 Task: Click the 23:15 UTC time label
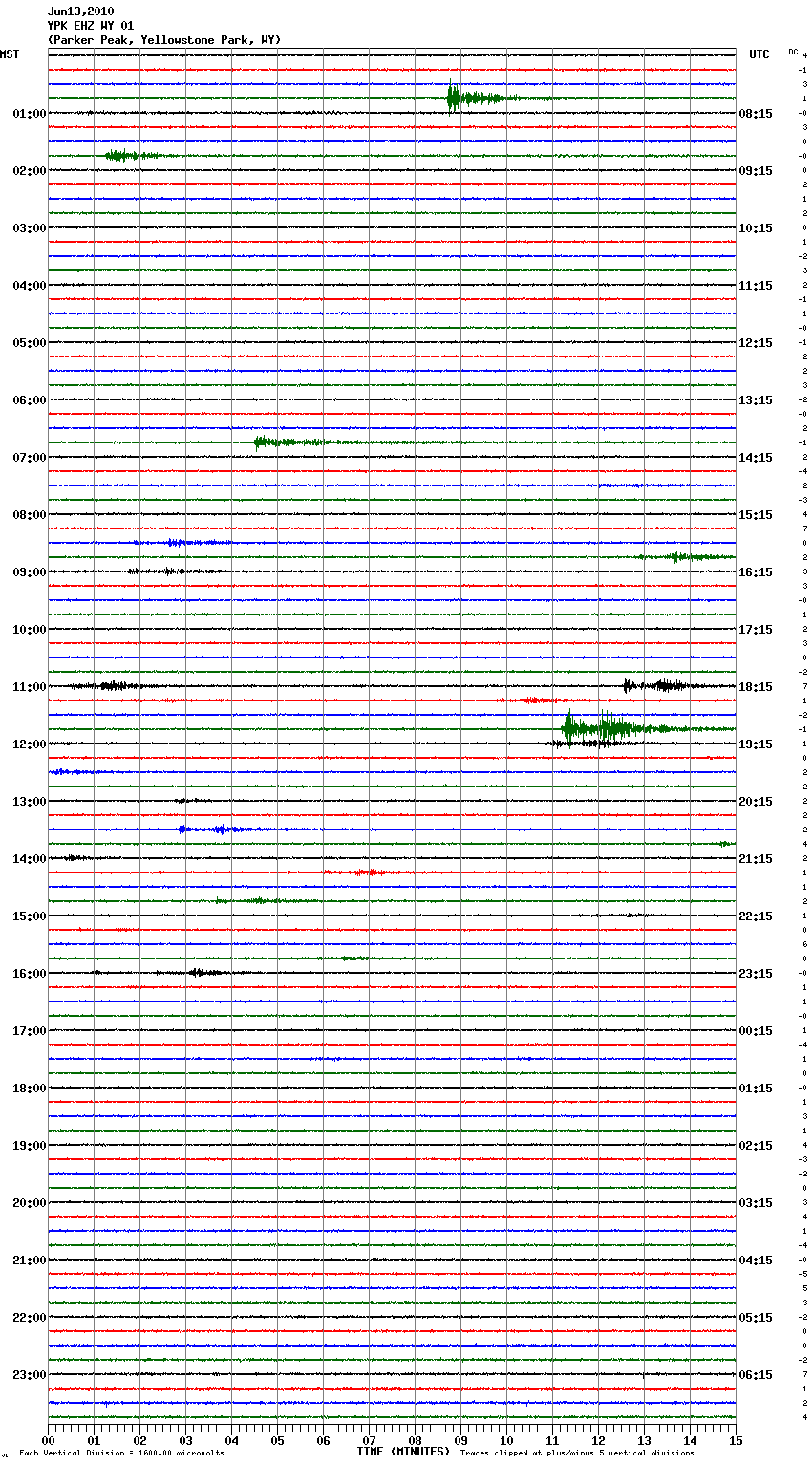point(756,974)
